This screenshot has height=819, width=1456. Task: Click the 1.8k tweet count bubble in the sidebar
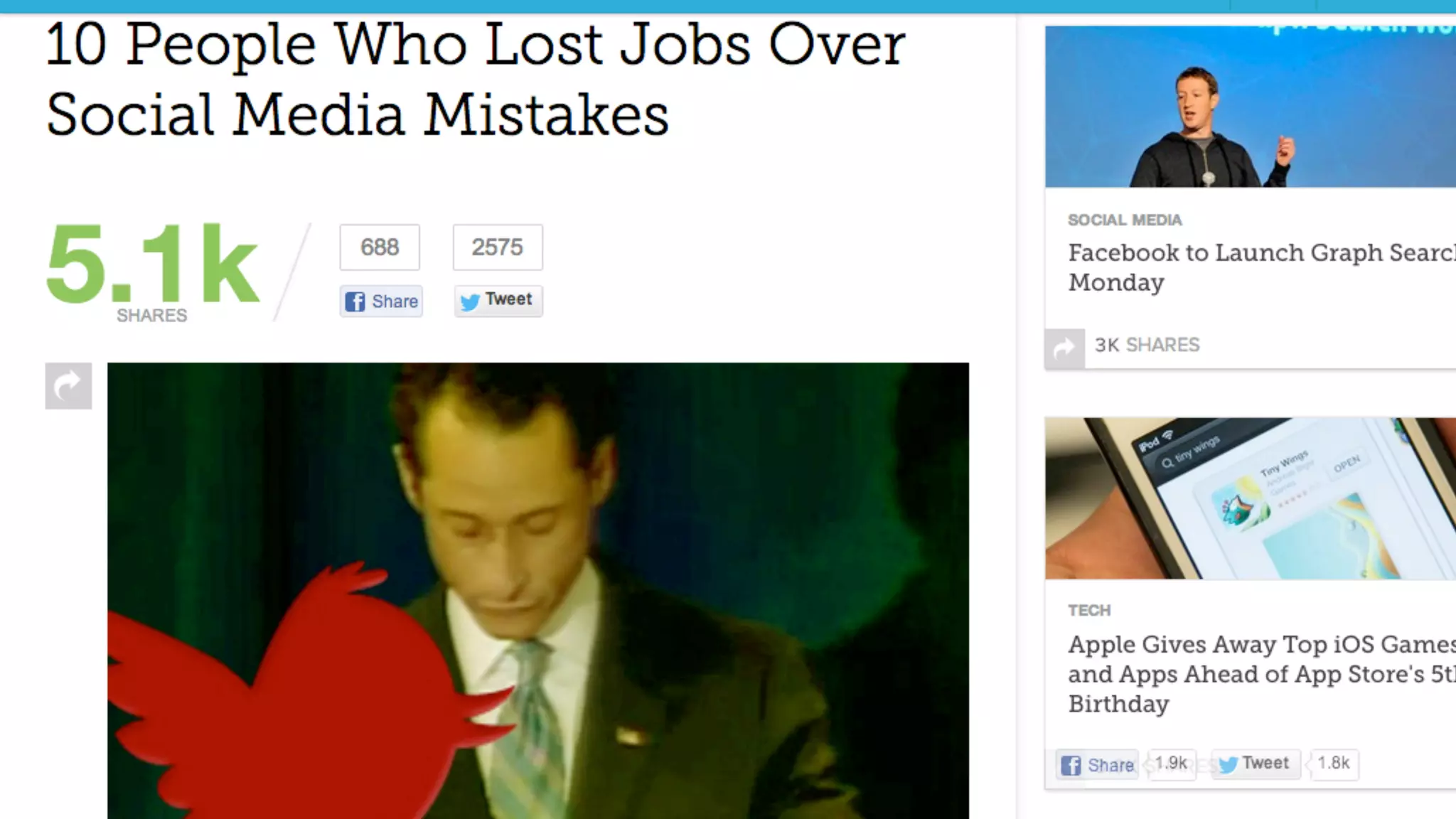[x=1333, y=764]
